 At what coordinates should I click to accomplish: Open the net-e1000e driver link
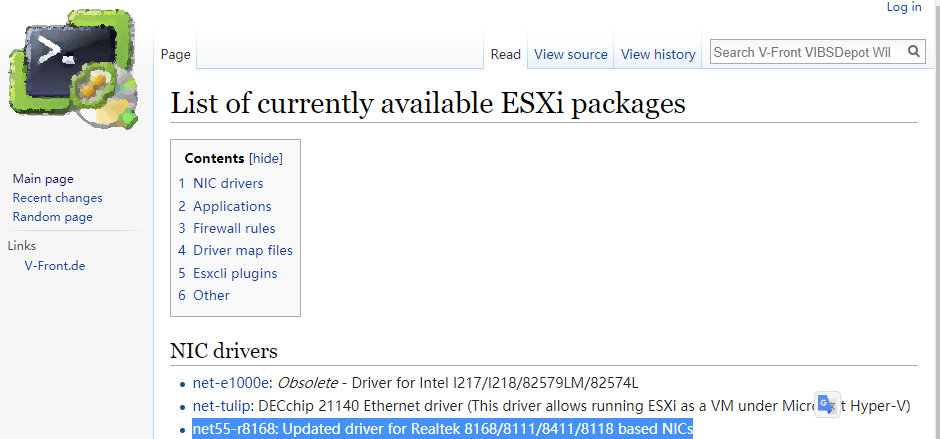point(231,383)
